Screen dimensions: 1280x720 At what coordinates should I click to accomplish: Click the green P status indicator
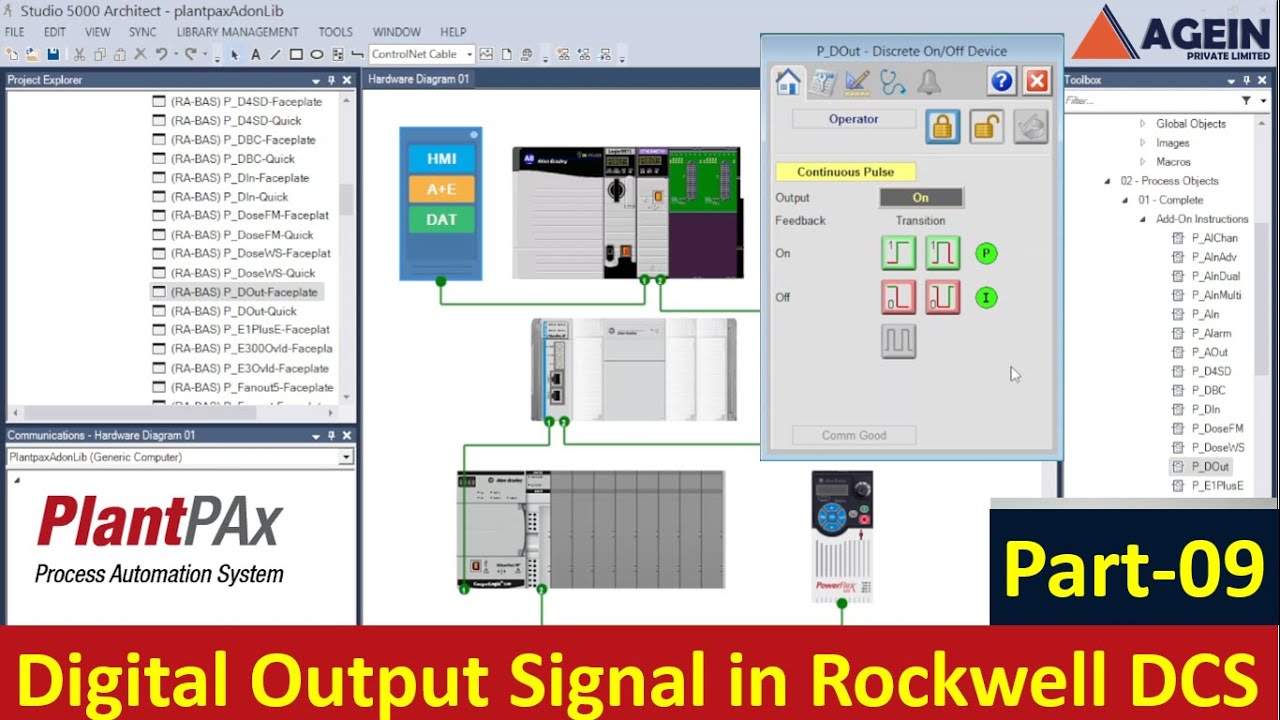(x=986, y=254)
